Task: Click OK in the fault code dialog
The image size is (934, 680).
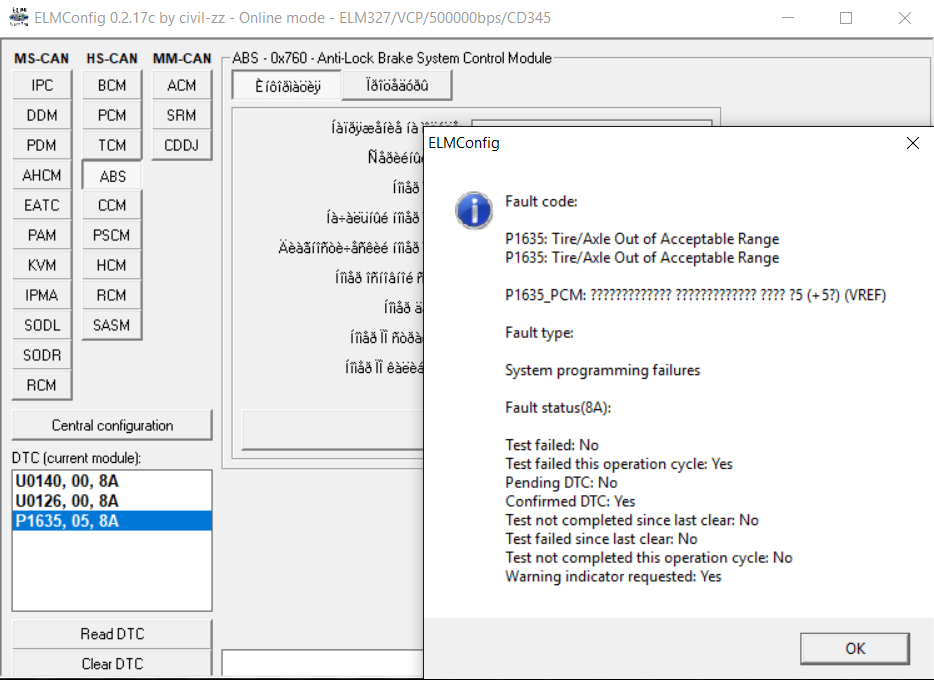Action: tap(855, 648)
